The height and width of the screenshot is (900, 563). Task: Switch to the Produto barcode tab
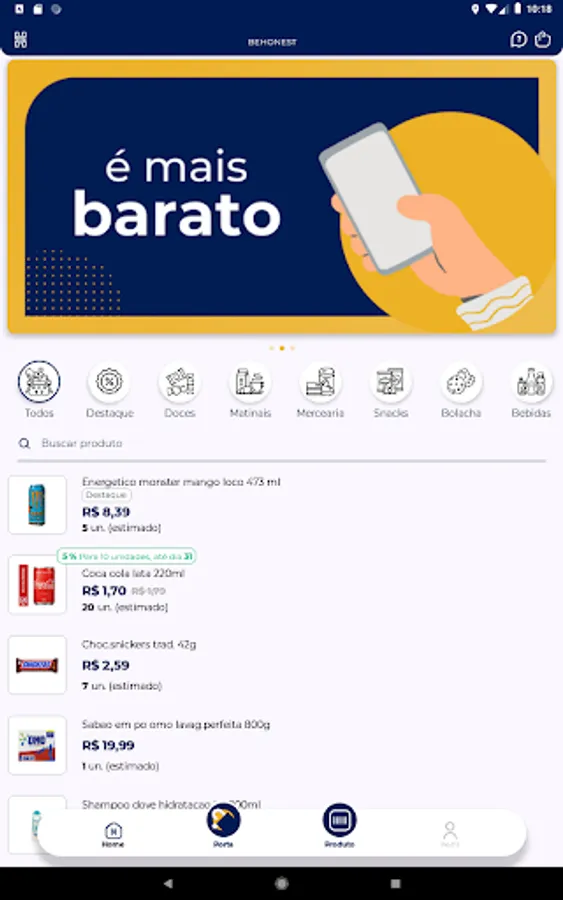(340, 825)
